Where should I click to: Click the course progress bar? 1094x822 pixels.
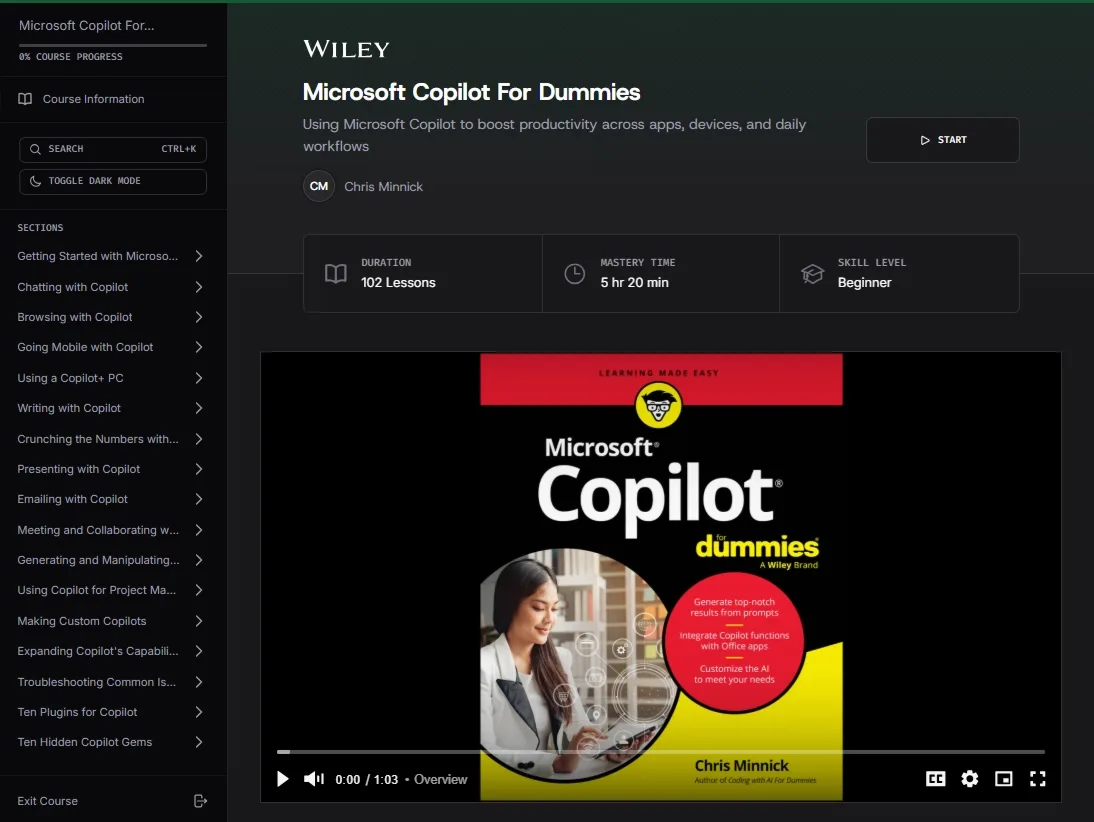click(x=113, y=45)
